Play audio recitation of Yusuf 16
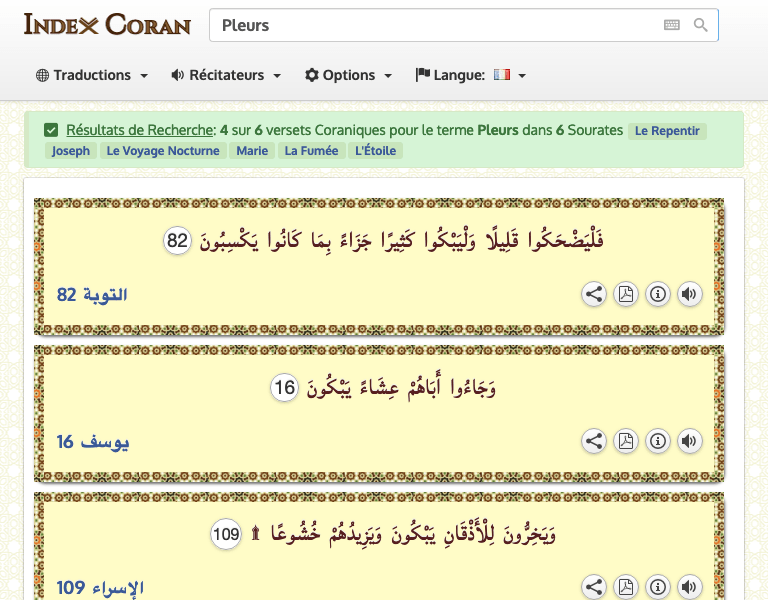This screenshot has width=768, height=600. click(689, 440)
